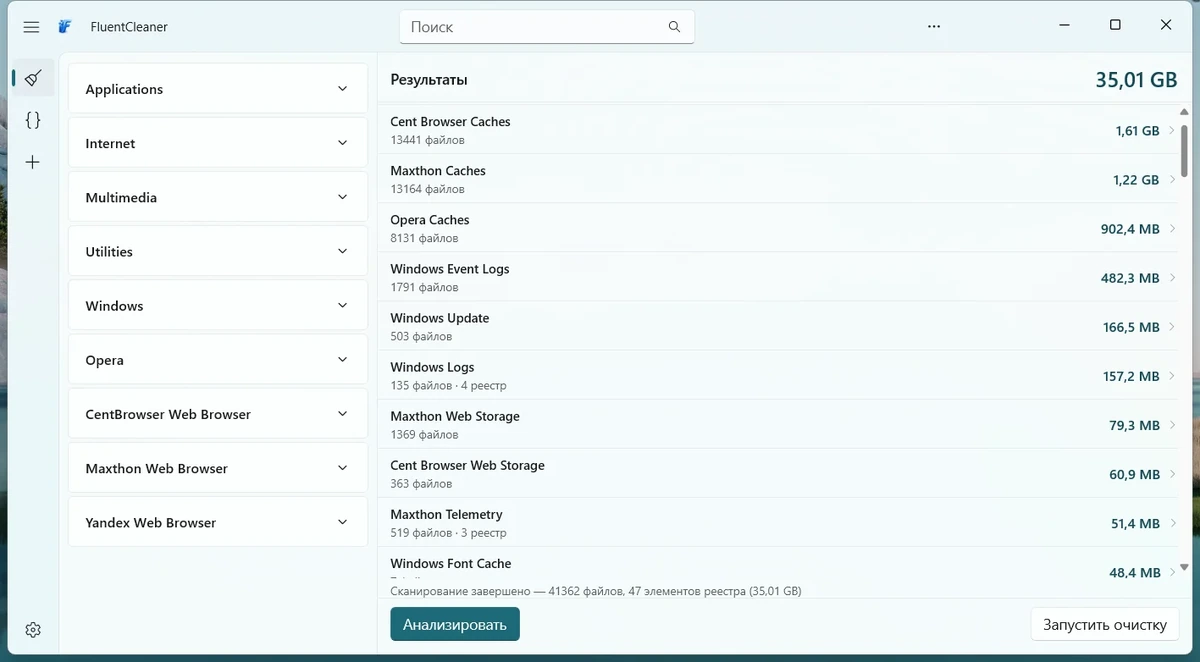Open Maxthon Telemetry details arrow
1200x662 pixels.
(x=1172, y=523)
